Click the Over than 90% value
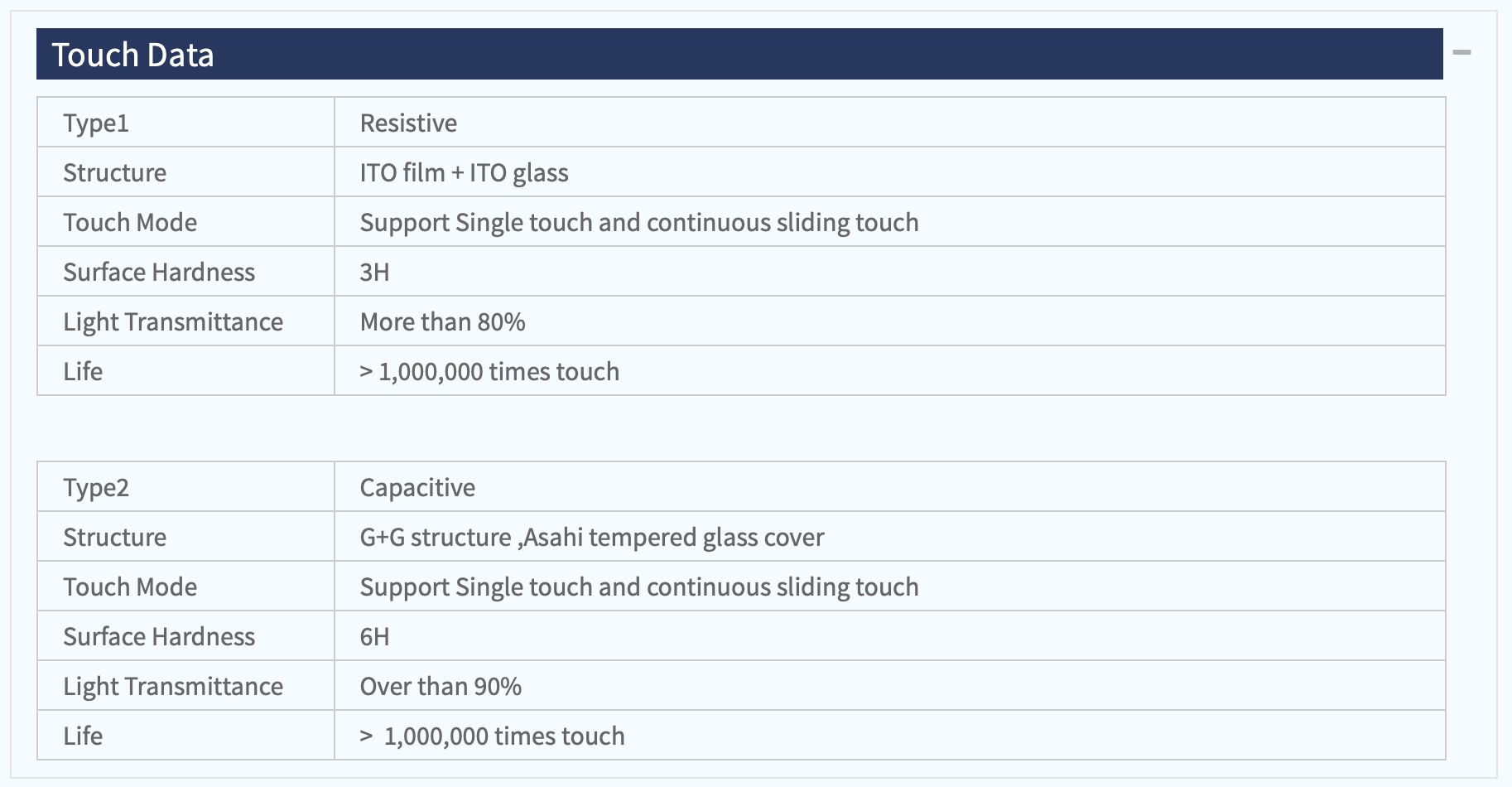 [x=441, y=686]
